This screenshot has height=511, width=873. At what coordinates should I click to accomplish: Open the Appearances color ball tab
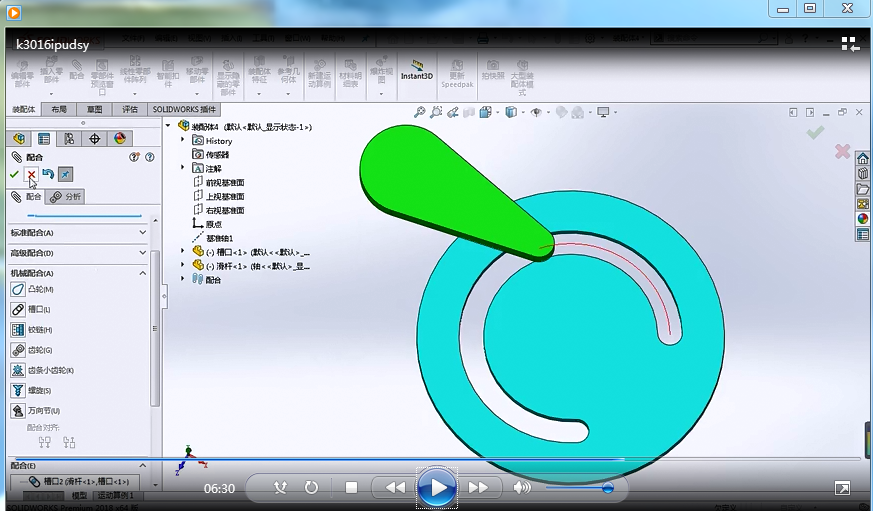click(120, 139)
